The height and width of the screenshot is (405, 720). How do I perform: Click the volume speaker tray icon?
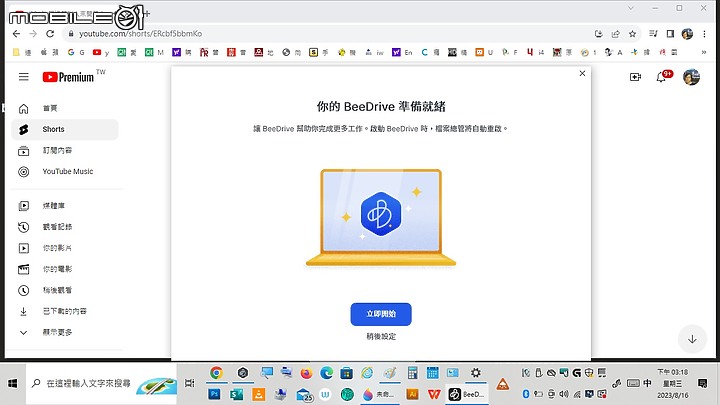pyautogui.click(x=564, y=394)
